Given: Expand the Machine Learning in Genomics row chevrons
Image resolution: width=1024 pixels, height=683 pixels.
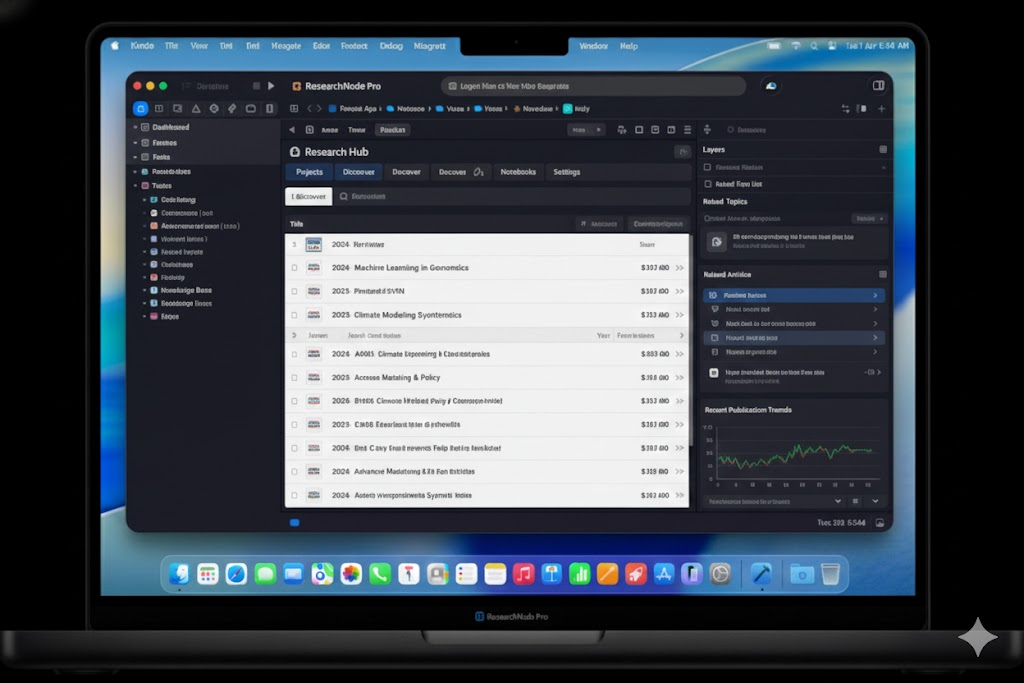Looking at the screenshot, I should tap(680, 268).
